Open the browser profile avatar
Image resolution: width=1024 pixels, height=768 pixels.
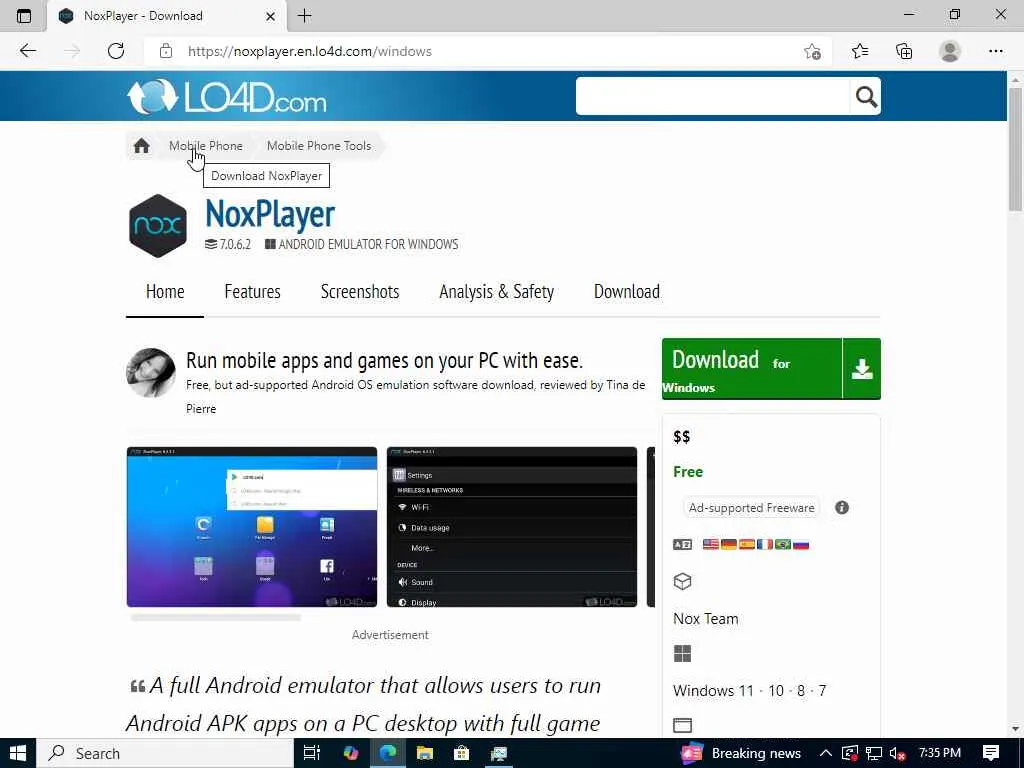(950, 51)
